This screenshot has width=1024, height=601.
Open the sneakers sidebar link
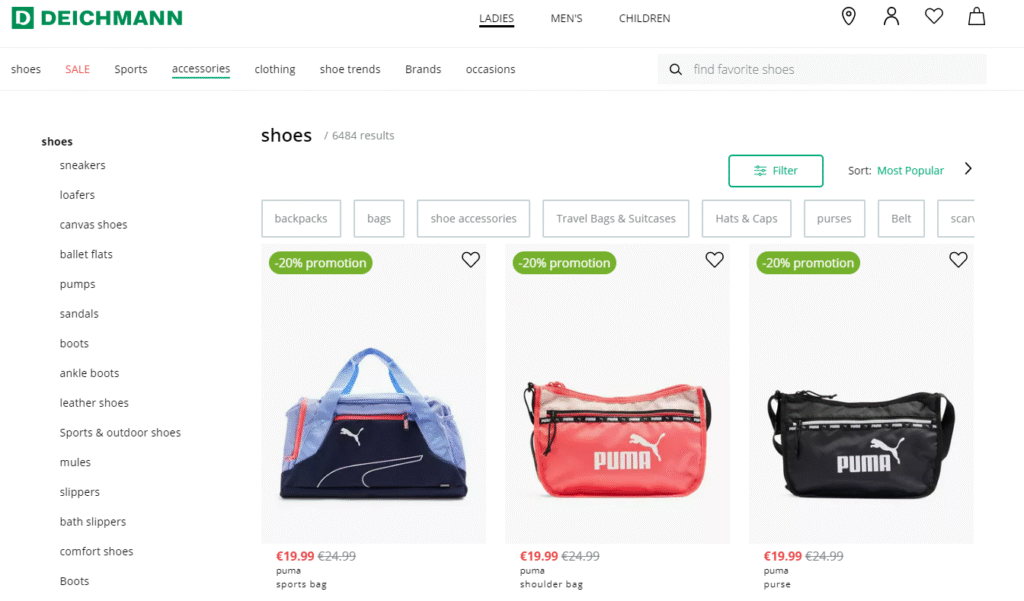pyautogui.click(x=82, y=165)
